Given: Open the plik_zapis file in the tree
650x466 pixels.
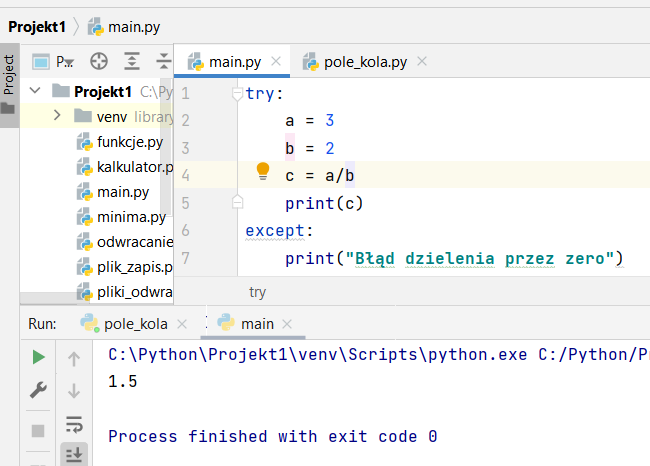Looking at the screenshot, I should pos(125,267).
